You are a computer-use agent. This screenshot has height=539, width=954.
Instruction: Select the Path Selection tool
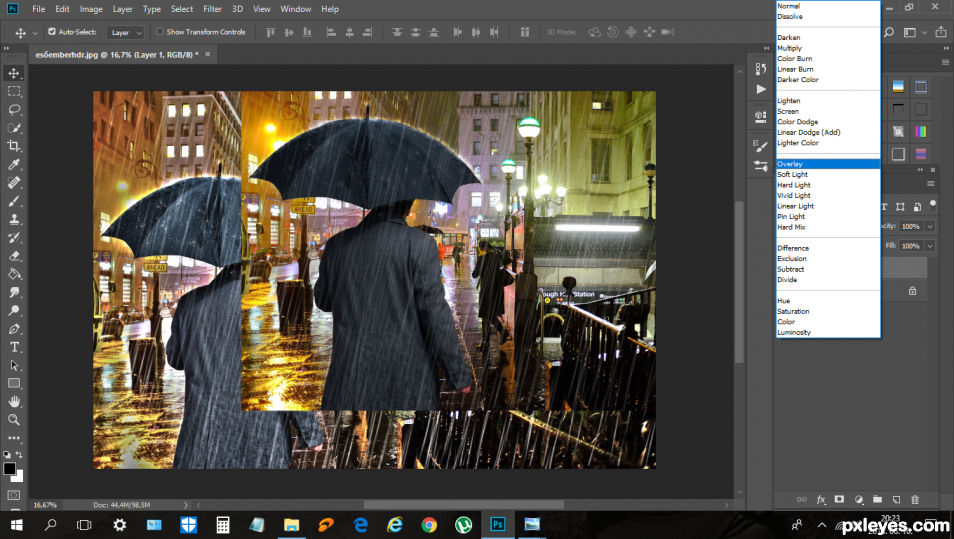pyautogui.click(x=13, y=365)
